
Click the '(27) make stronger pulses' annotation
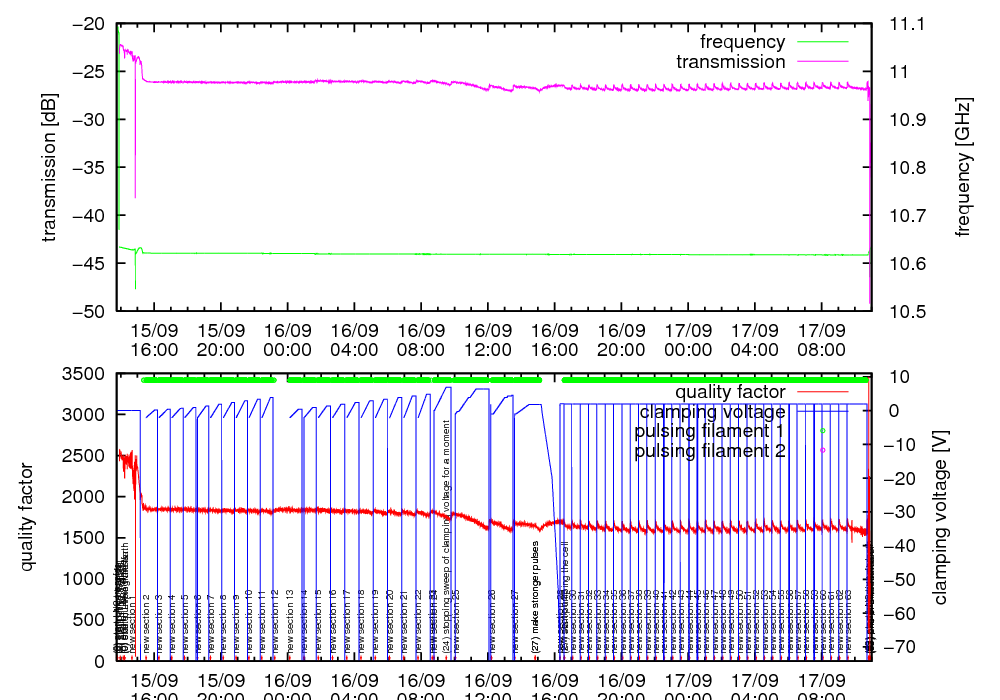536,598
